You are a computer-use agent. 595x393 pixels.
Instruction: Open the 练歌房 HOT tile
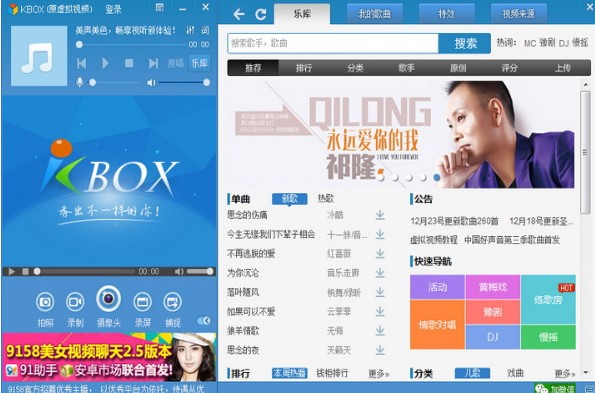[548, 300]
